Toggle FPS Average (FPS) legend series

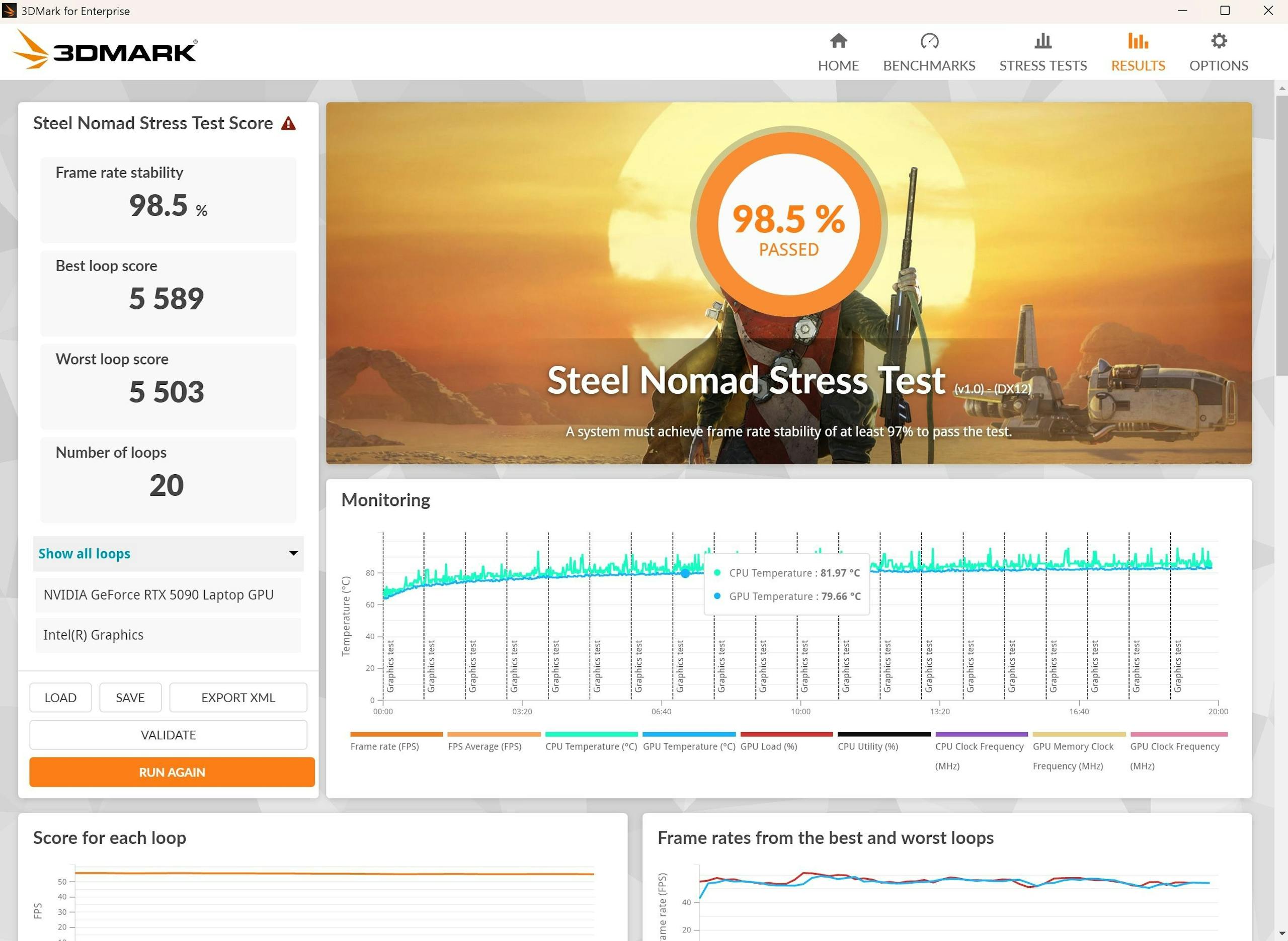point(485,747)
